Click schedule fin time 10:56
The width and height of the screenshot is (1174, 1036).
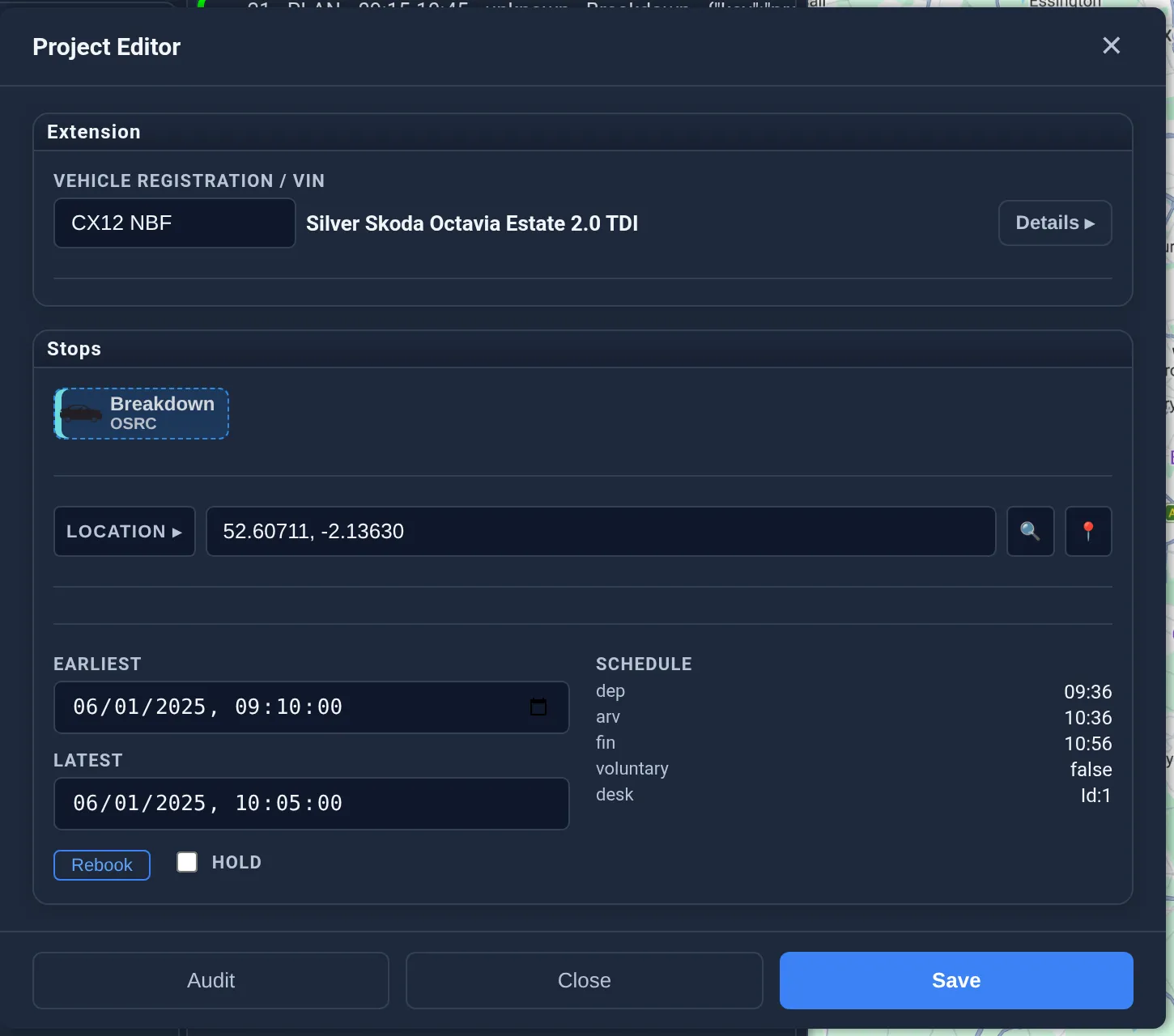pos(1088,743)
